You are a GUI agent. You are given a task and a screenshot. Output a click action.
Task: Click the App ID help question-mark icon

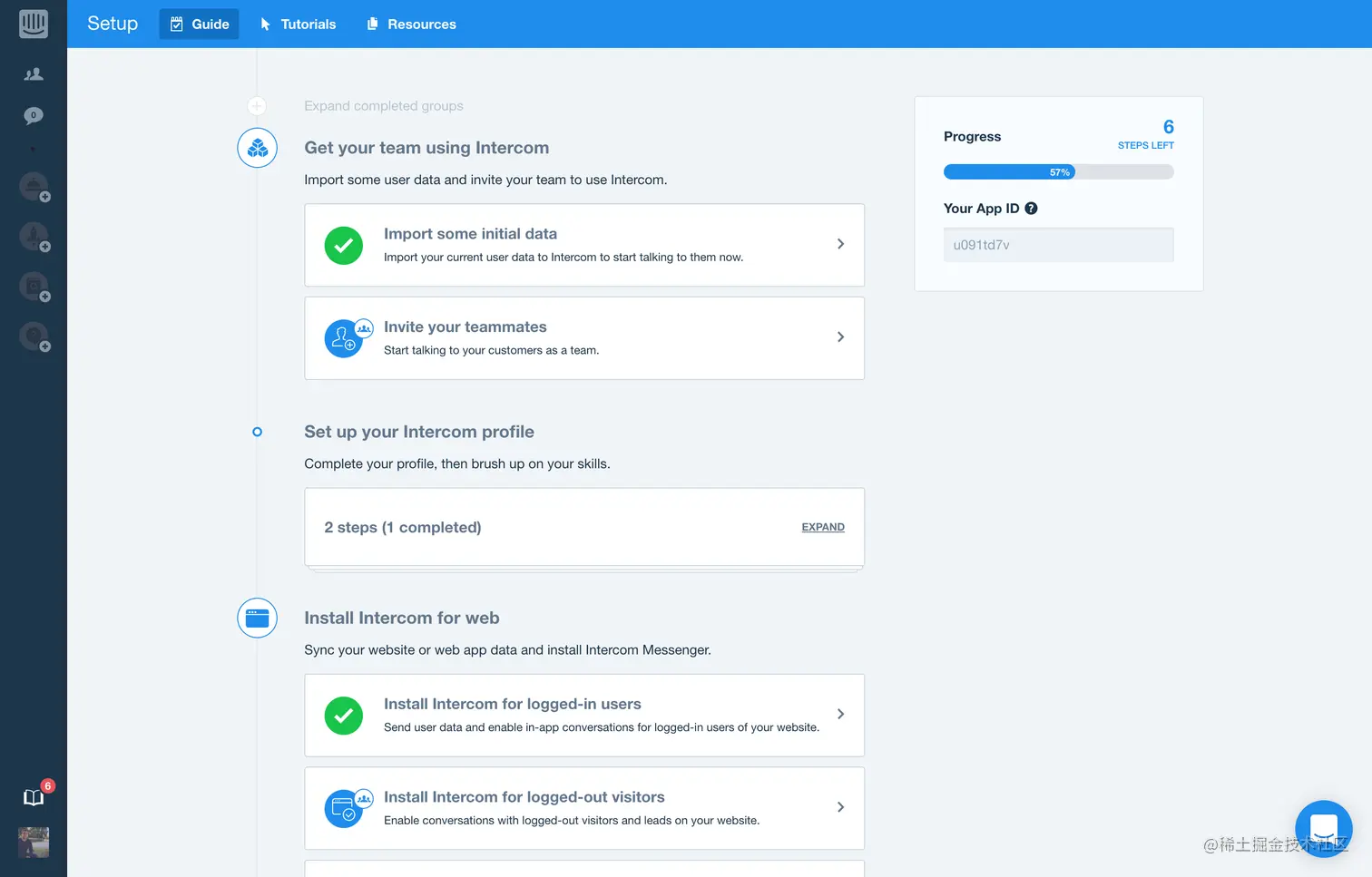point(1031,208)
